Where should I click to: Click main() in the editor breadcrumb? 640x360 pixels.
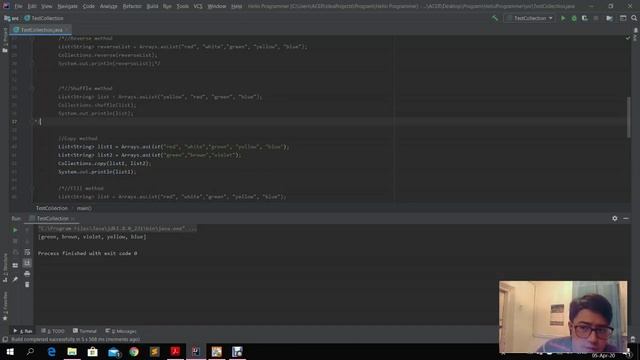[x=84, y=208]
